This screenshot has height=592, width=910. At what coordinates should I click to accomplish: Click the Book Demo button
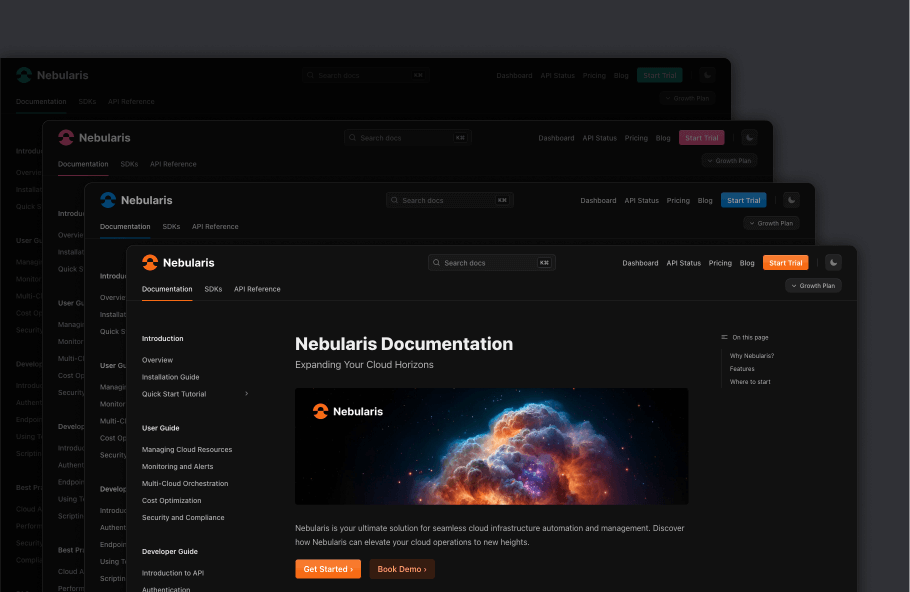(x=401, y=568)
